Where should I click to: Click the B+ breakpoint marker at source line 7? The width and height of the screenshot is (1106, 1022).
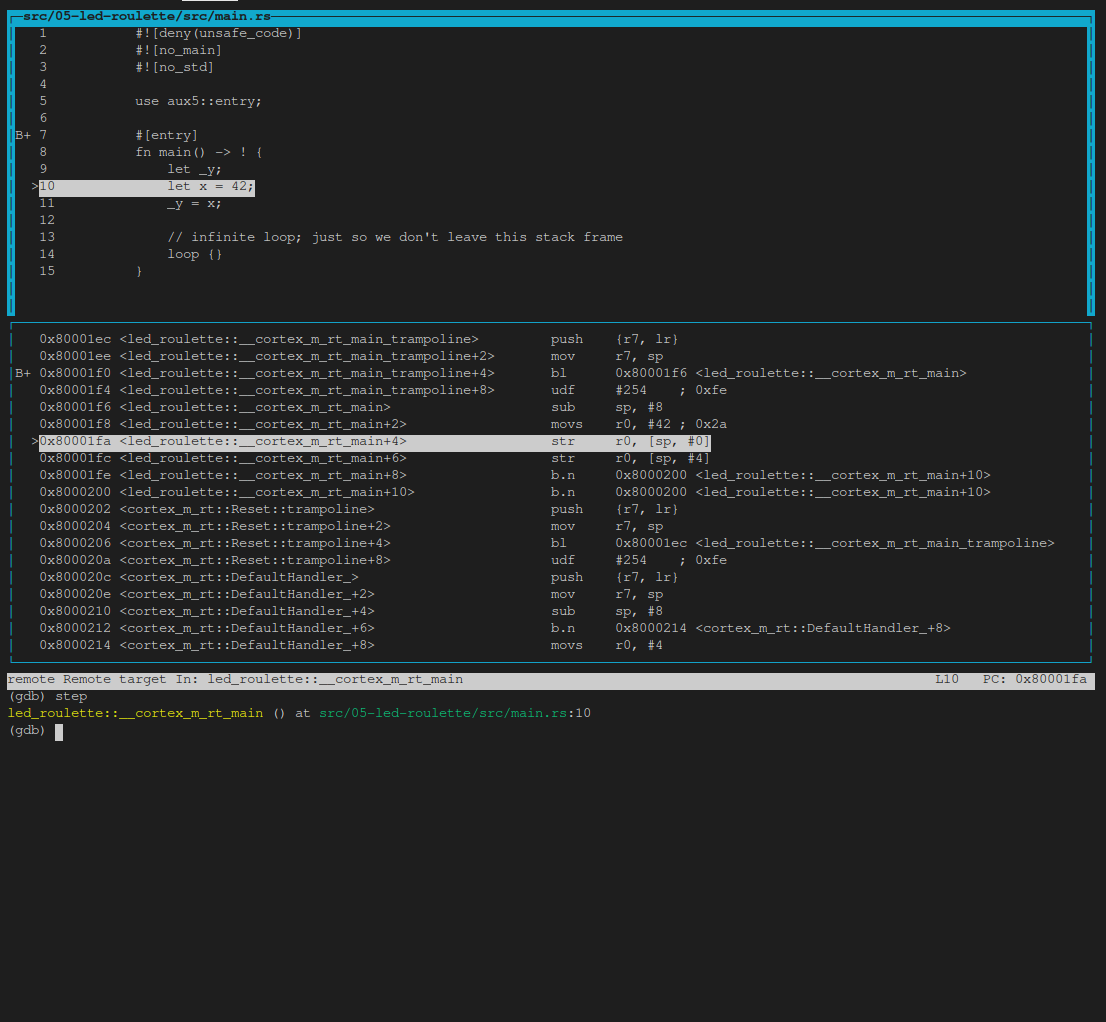point(23,135)
